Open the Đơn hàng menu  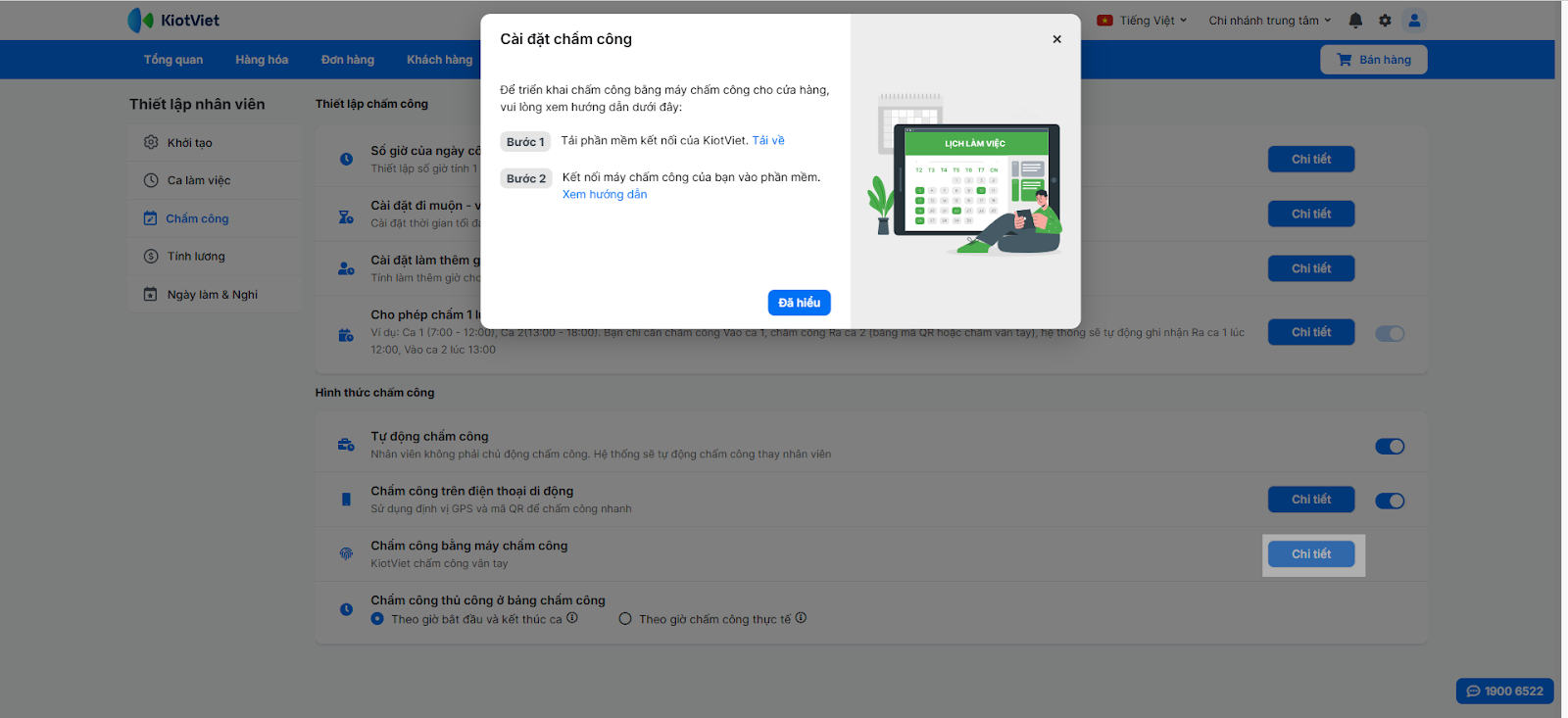[x=348, y=60]
